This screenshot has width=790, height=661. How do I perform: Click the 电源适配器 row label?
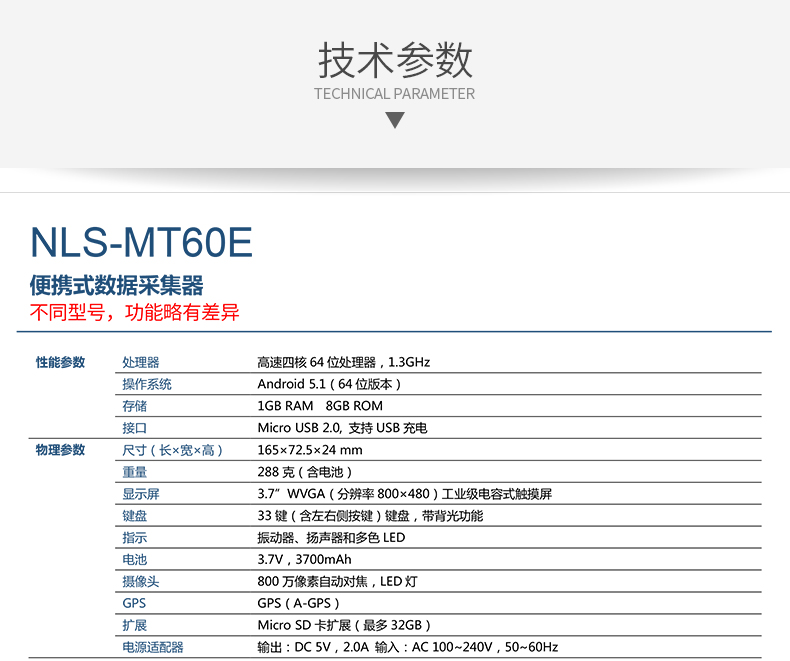153,647
